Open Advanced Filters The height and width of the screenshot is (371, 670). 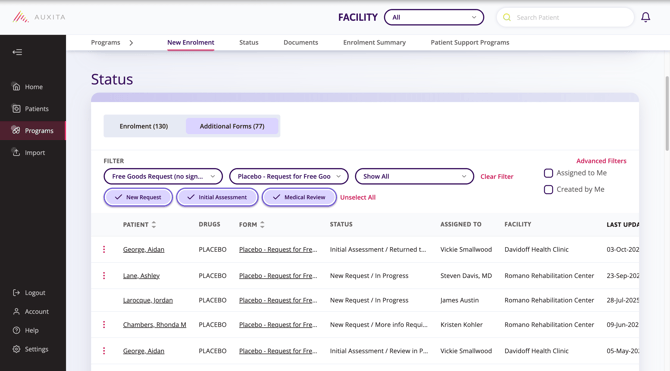coord(601,161)
